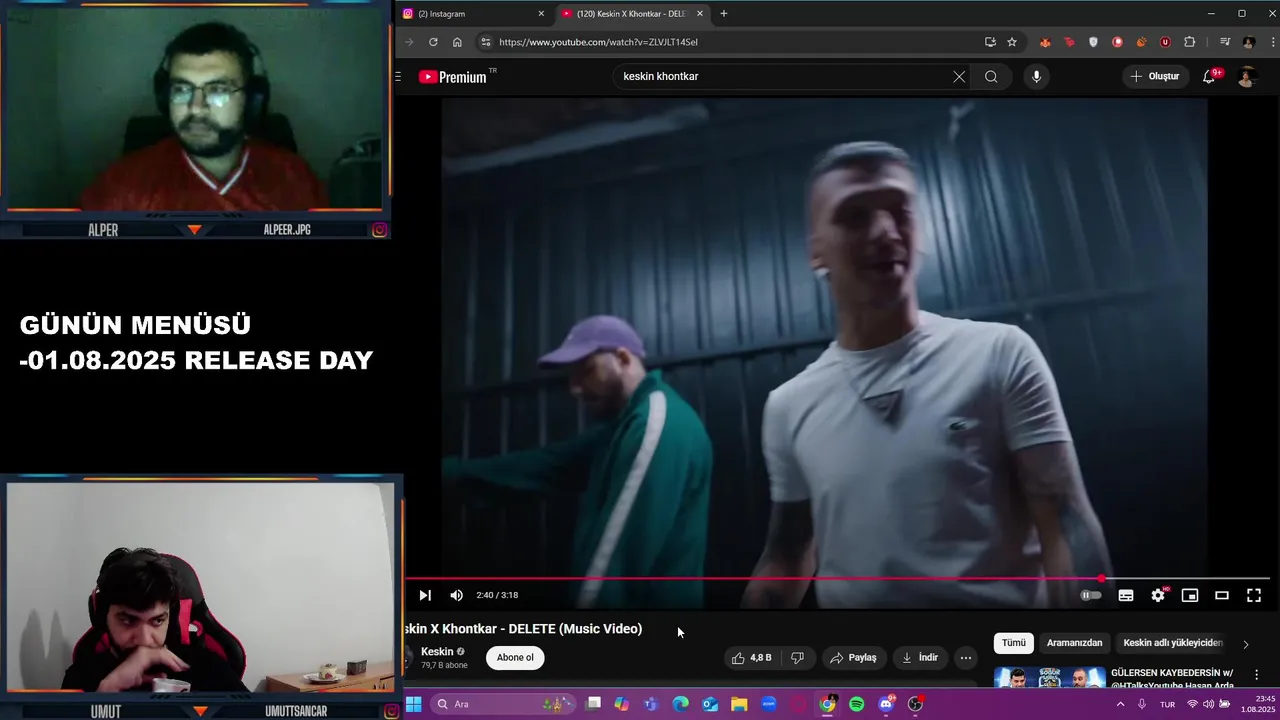Open the Oluştur create button
Image resolution: width=1280 pixels, height=720 pixels.
point(1156,76)
